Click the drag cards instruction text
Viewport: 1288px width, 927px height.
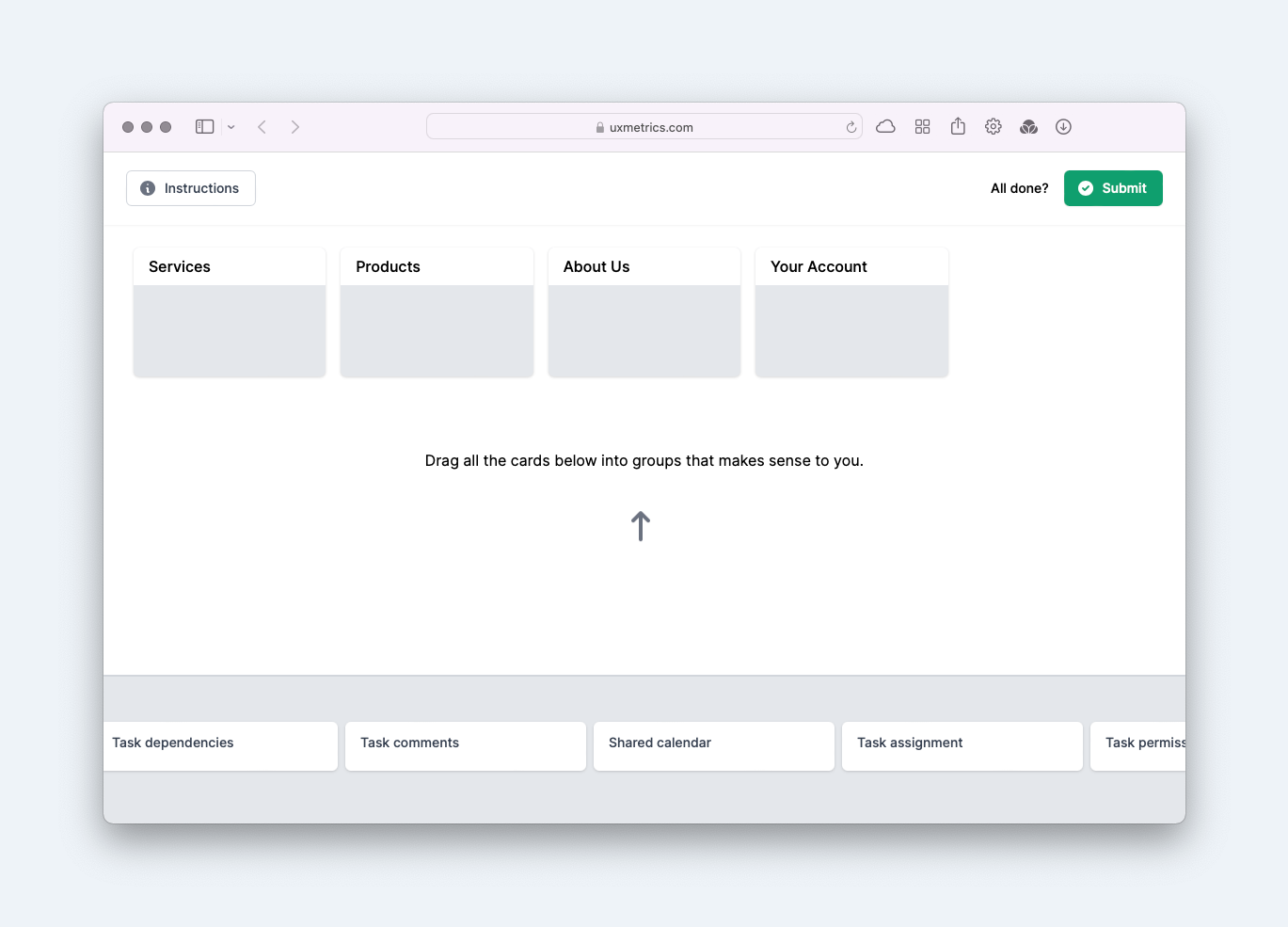644,460
